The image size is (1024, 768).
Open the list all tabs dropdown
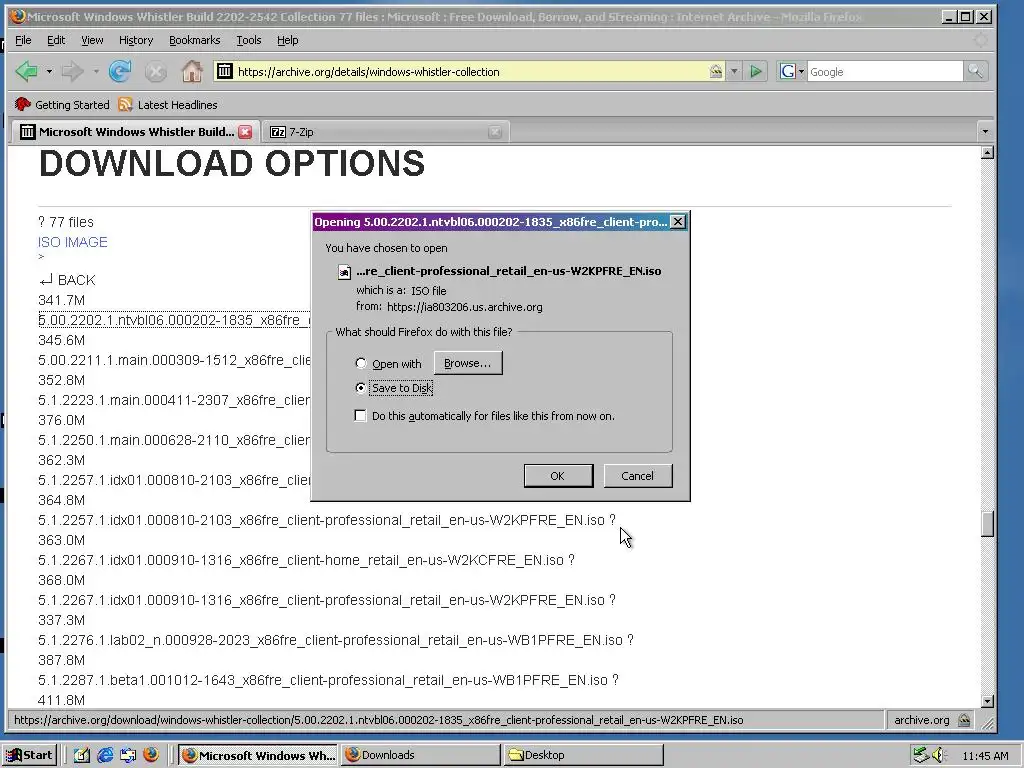985,132
